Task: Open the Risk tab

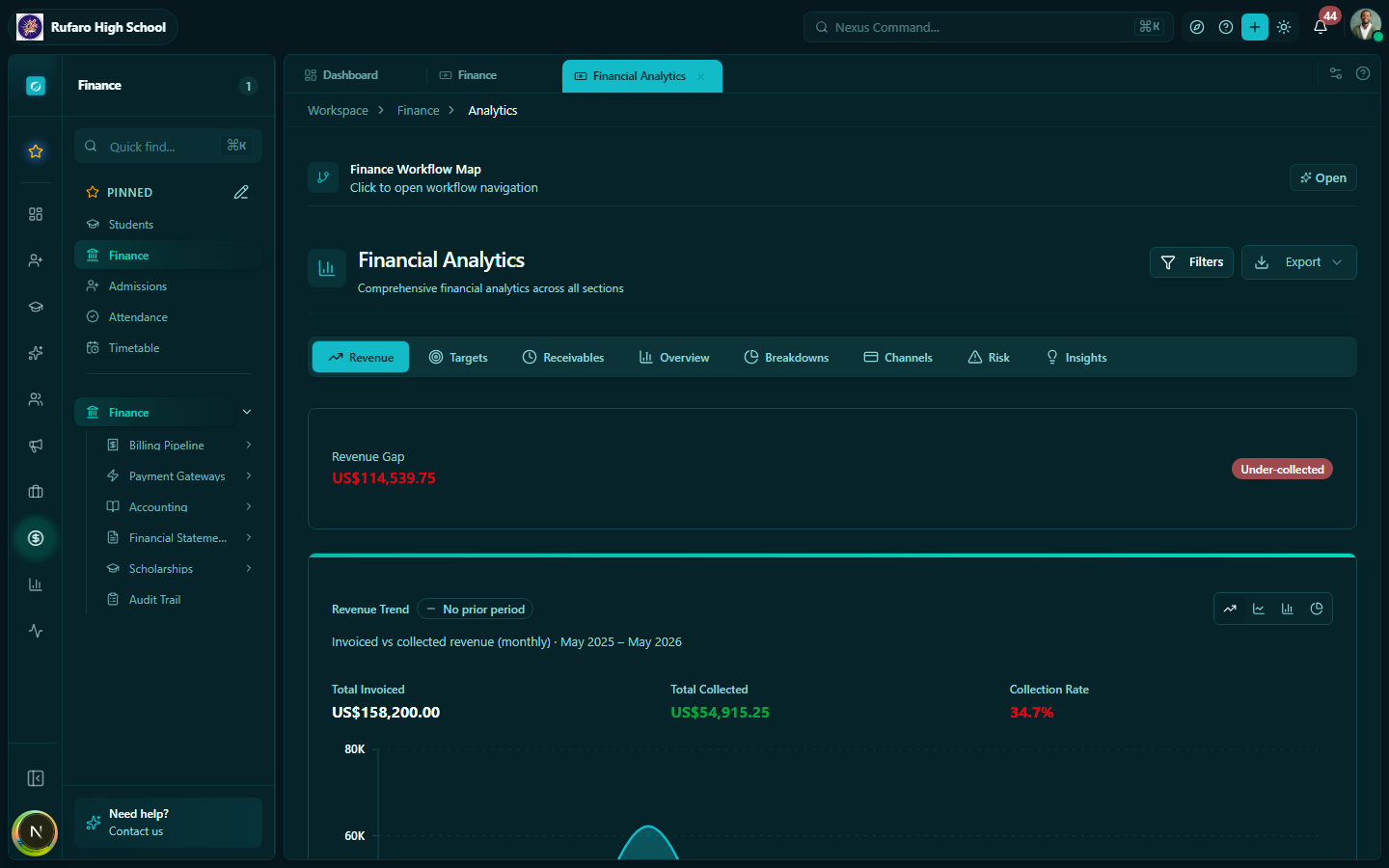Action: click(x=989, y=357)
